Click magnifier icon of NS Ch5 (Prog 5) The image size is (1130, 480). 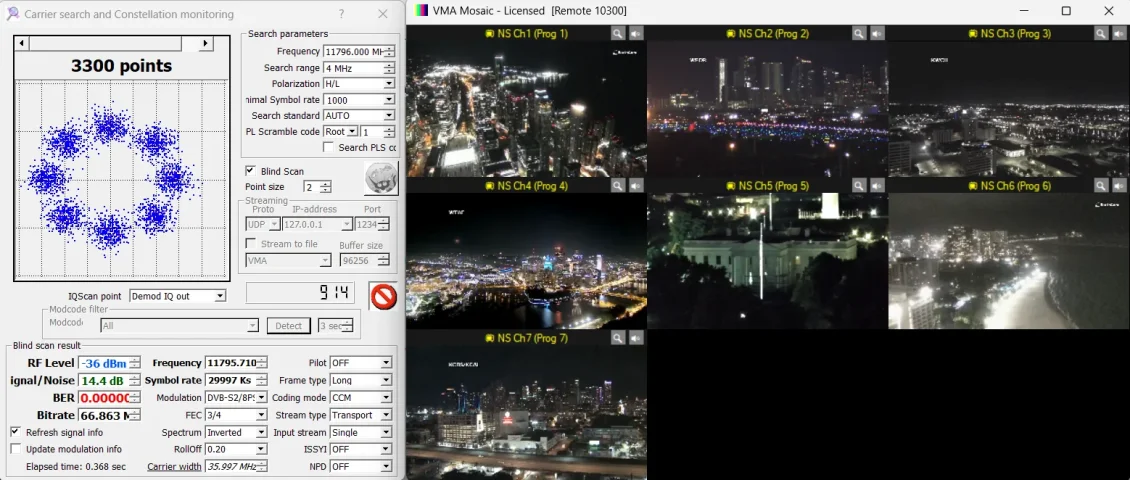pyautogui.click(x=858, y=186)
